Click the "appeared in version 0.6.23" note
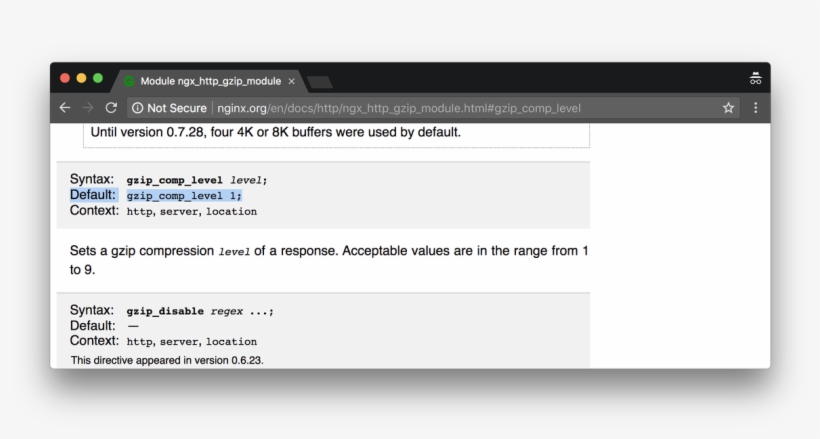This screenshot has width=820, height=439. (167, 359)
